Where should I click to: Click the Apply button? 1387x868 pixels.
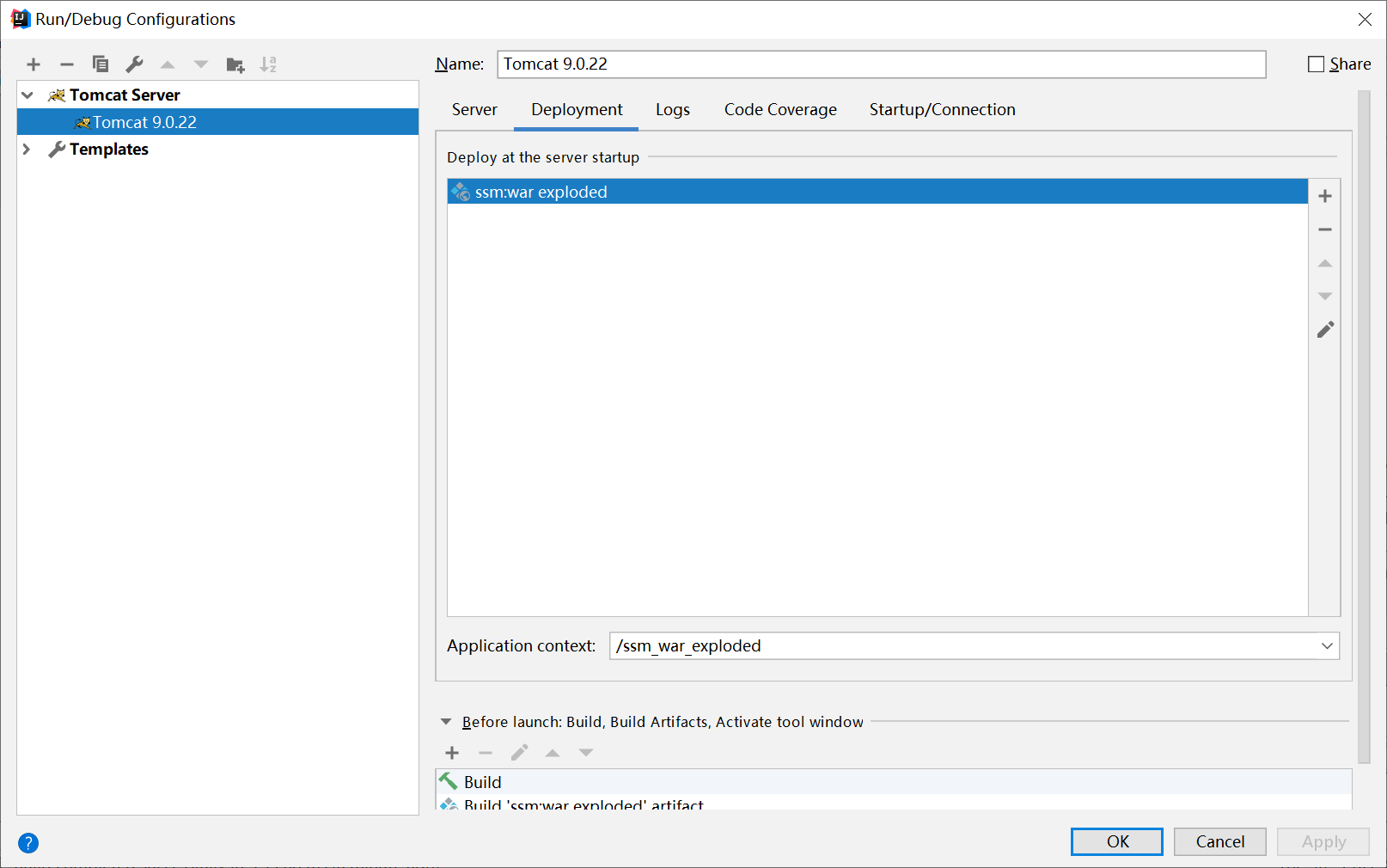click(x=1323, y=842)
